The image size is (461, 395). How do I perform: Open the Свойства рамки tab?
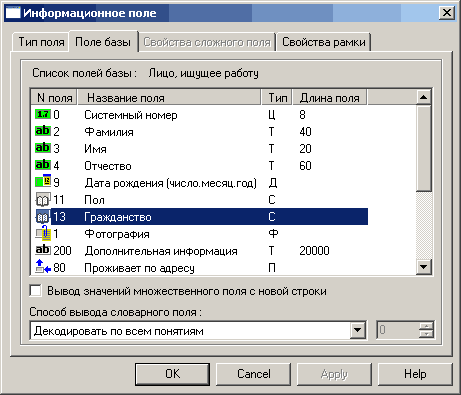tap(324, 42)
